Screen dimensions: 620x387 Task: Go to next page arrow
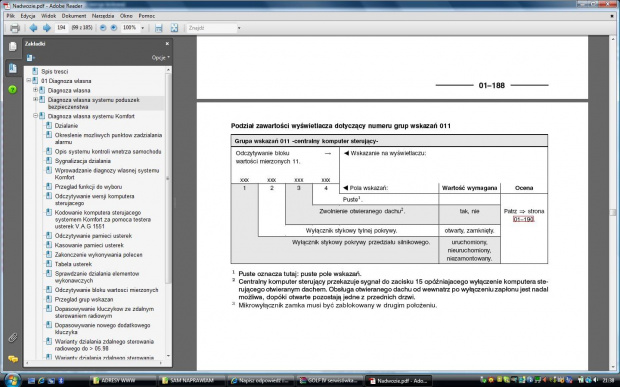coord(47,28)
